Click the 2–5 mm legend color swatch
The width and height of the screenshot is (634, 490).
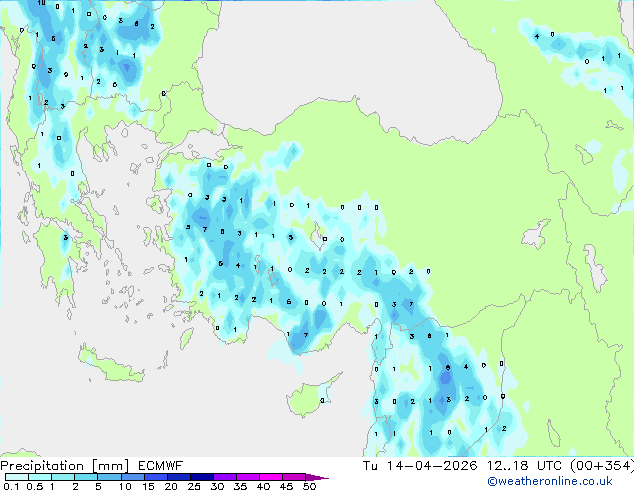86,477
